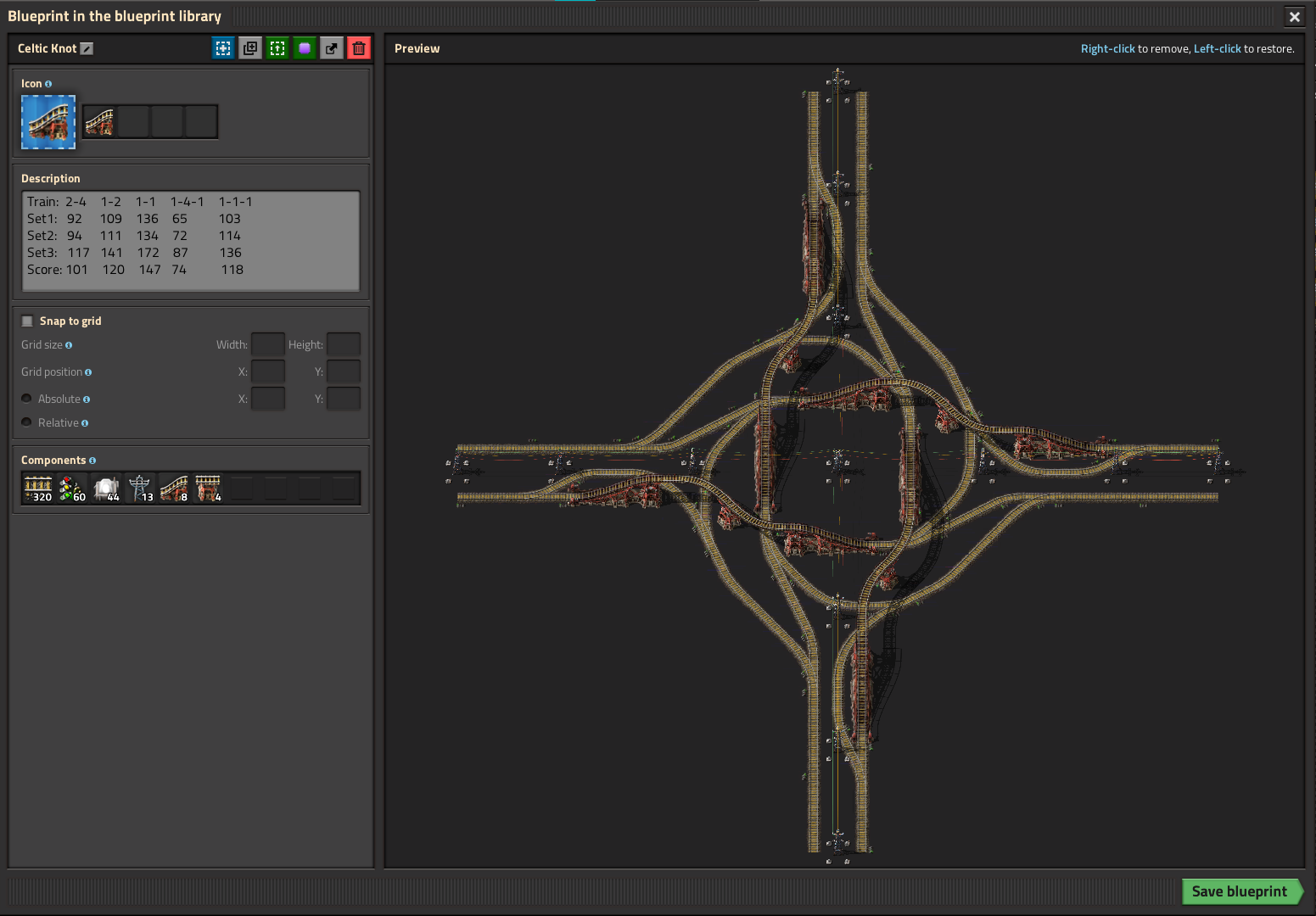Click the export blueprint arrow icon
The width and height of the screenshot is (1316, 916).
[332, 48]
